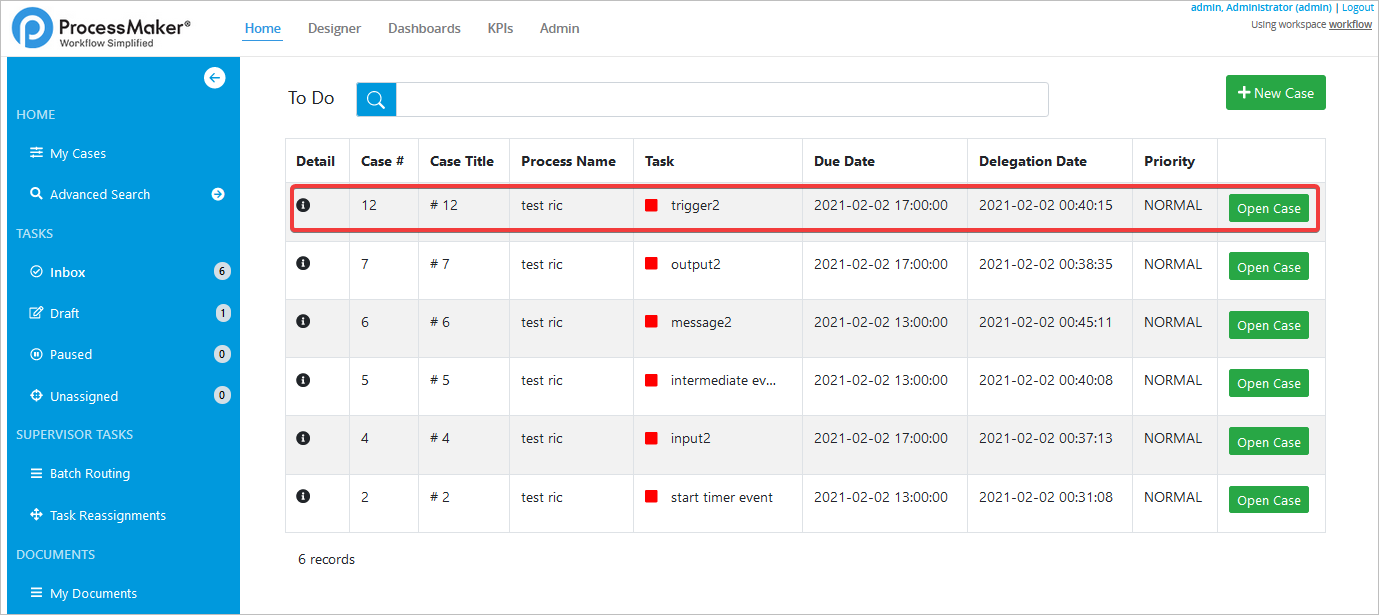The width and height of the screenshot is (1379, 615).
Task: Expand Advanced Search arrow
Action: coord(218,194)
